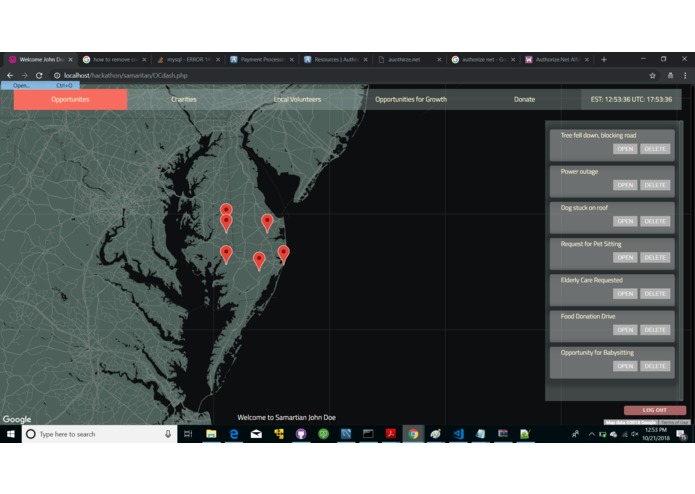Click the Log Out button
This screenshot has height=494, width=695.
655,410
